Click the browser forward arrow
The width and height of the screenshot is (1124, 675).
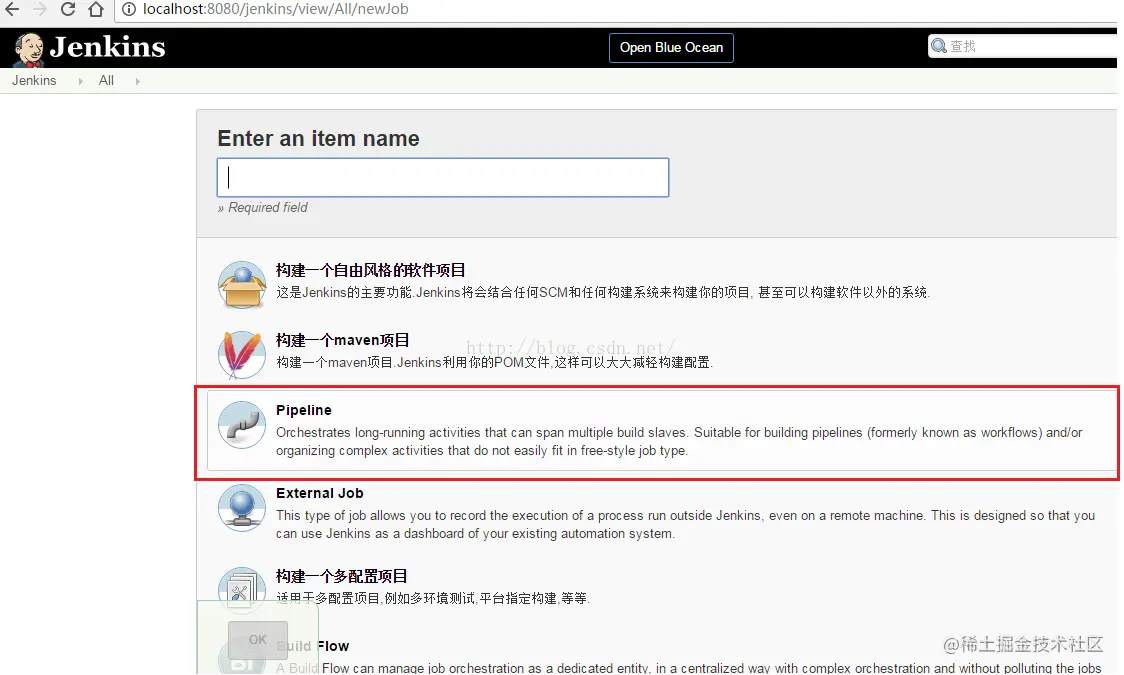(40, 9)
